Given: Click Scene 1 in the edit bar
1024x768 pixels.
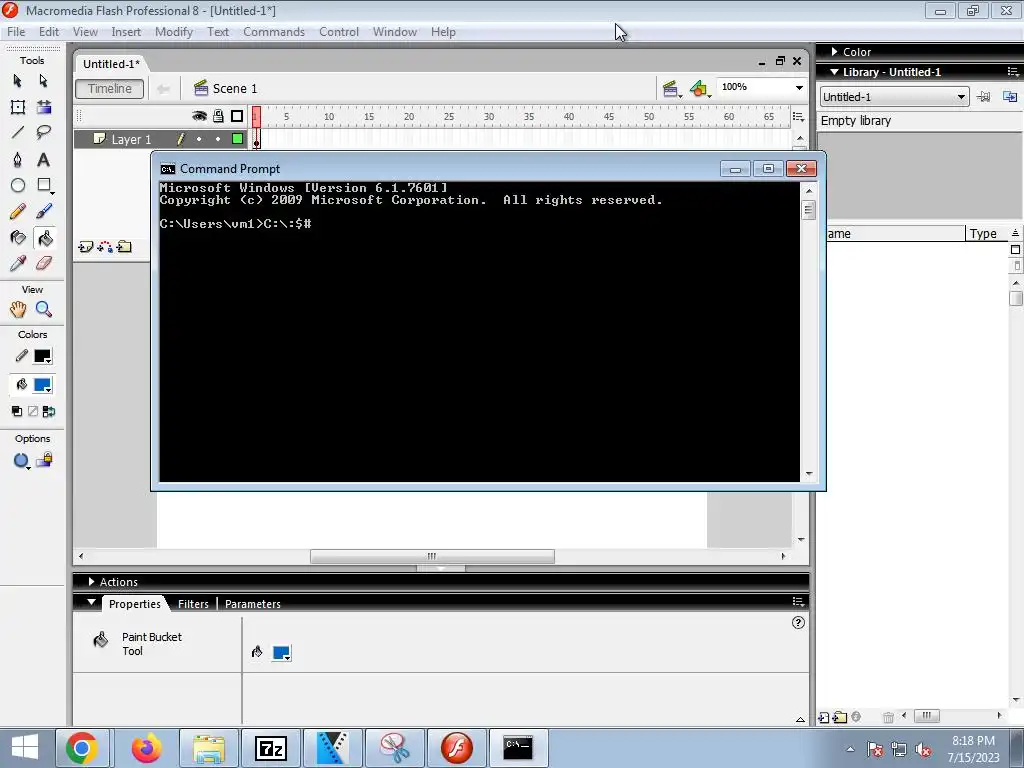Looking at the screenshot, I should coord(225,89).
